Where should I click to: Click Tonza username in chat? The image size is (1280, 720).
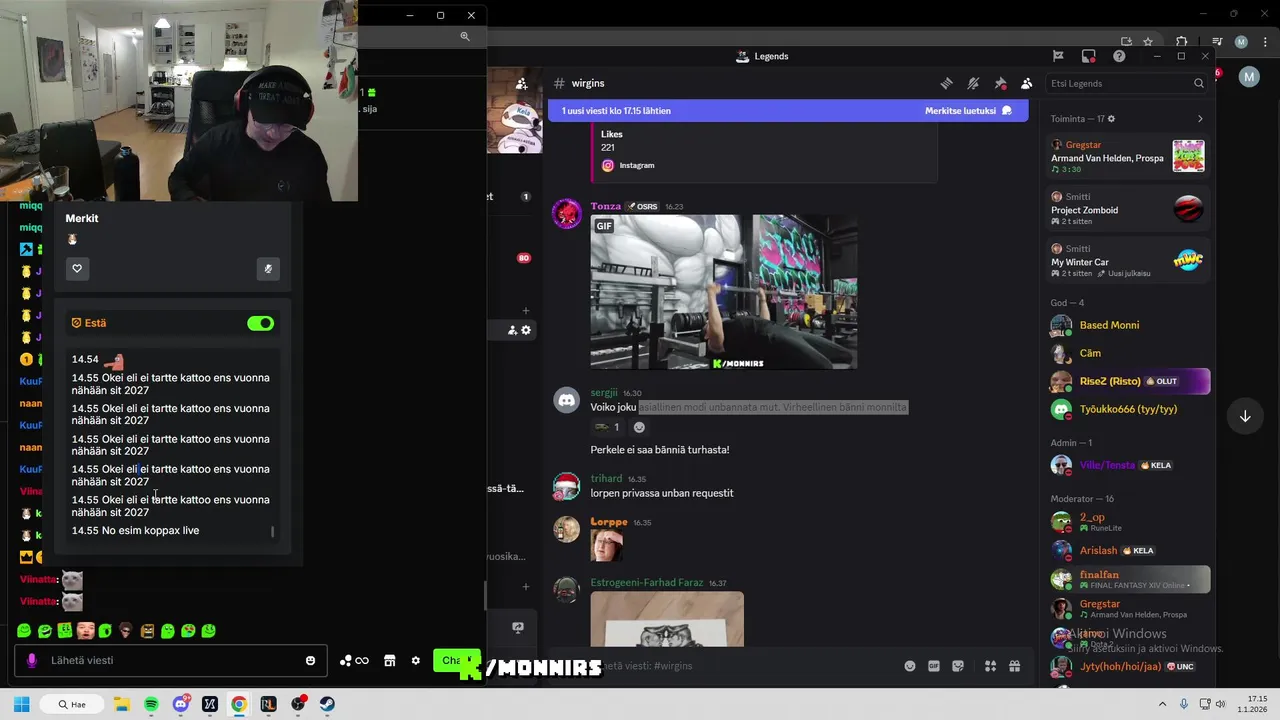pos(605,206)
